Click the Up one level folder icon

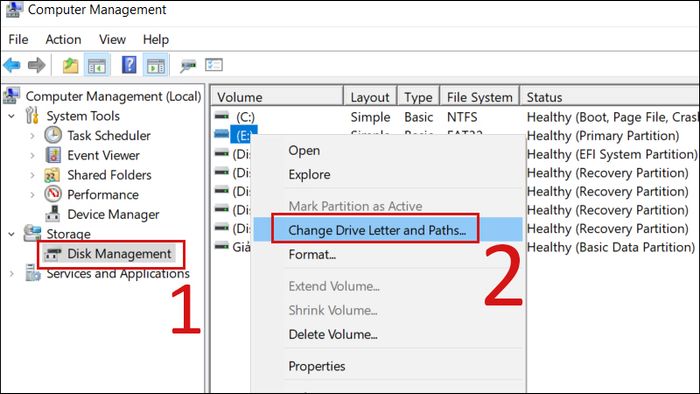tap(70, 66)
